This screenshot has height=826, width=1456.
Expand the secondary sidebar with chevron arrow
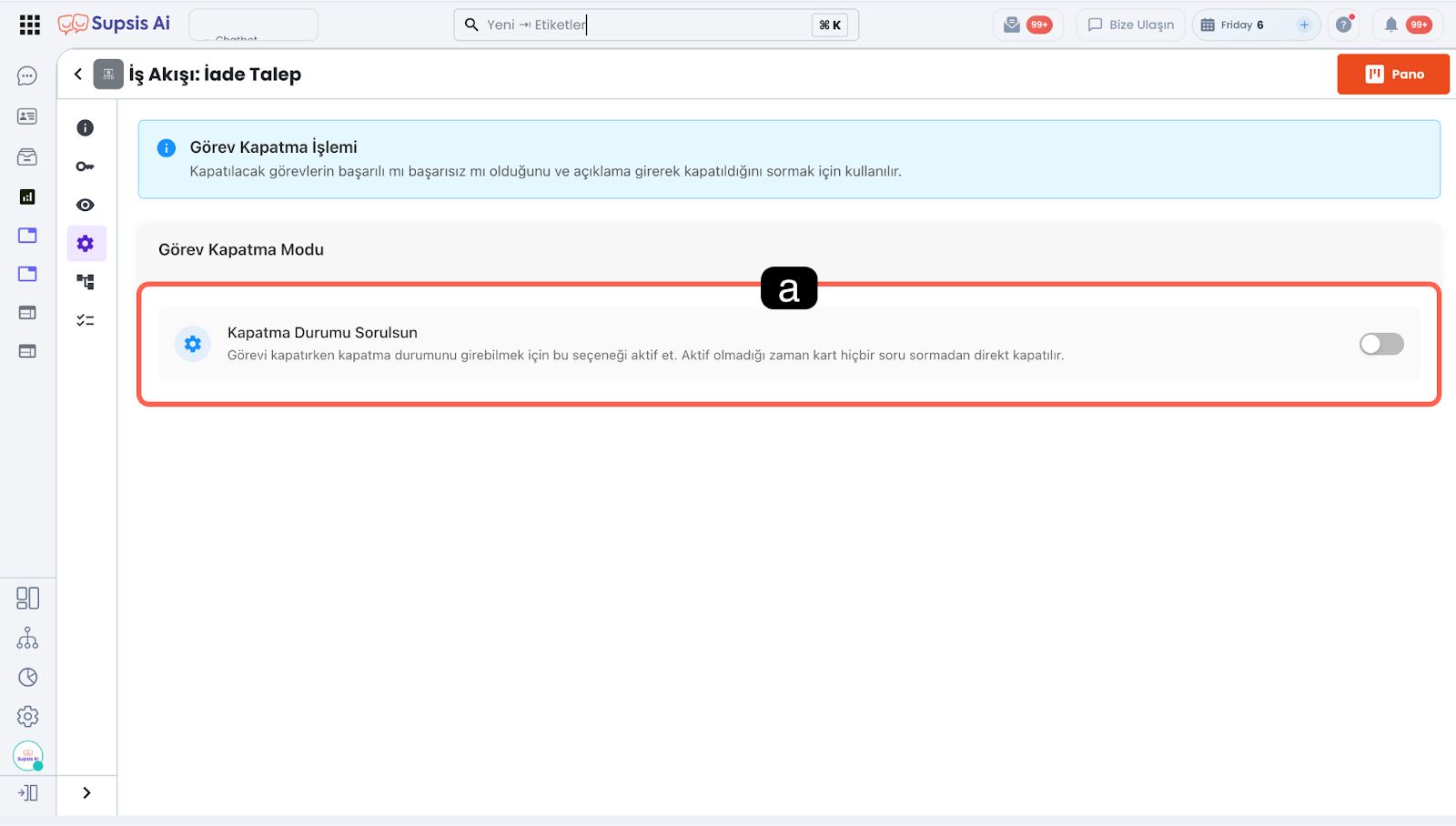[x=86, y=793]
